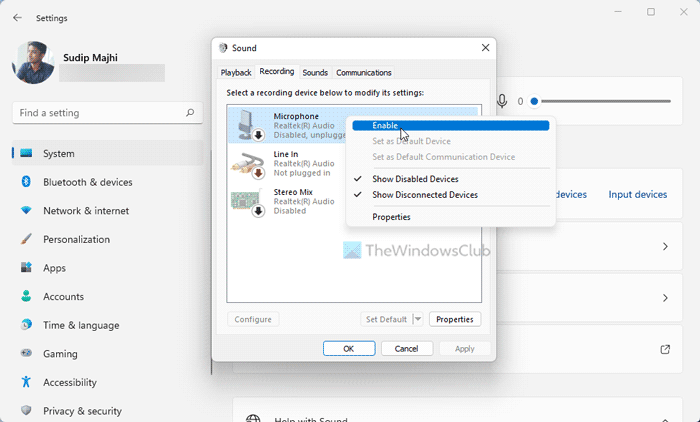Screen dimensions: 700x422
Task: Go back with the Settings back arrow
Action: (17, 18)
